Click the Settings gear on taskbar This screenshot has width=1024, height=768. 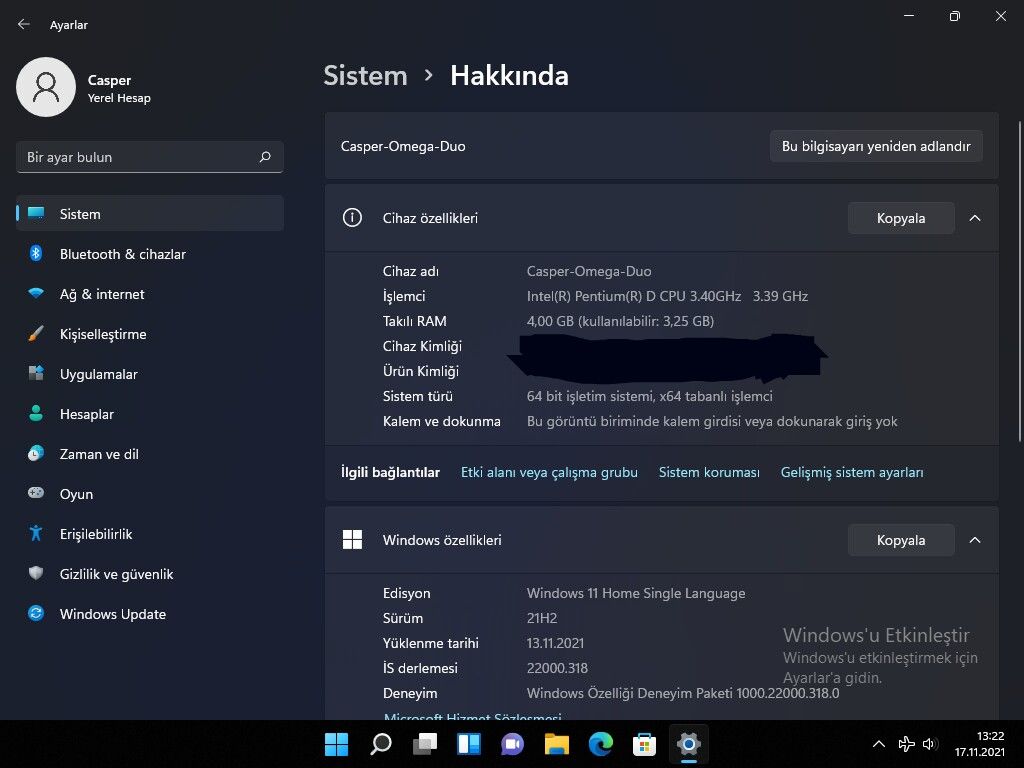tap(688, 744)
